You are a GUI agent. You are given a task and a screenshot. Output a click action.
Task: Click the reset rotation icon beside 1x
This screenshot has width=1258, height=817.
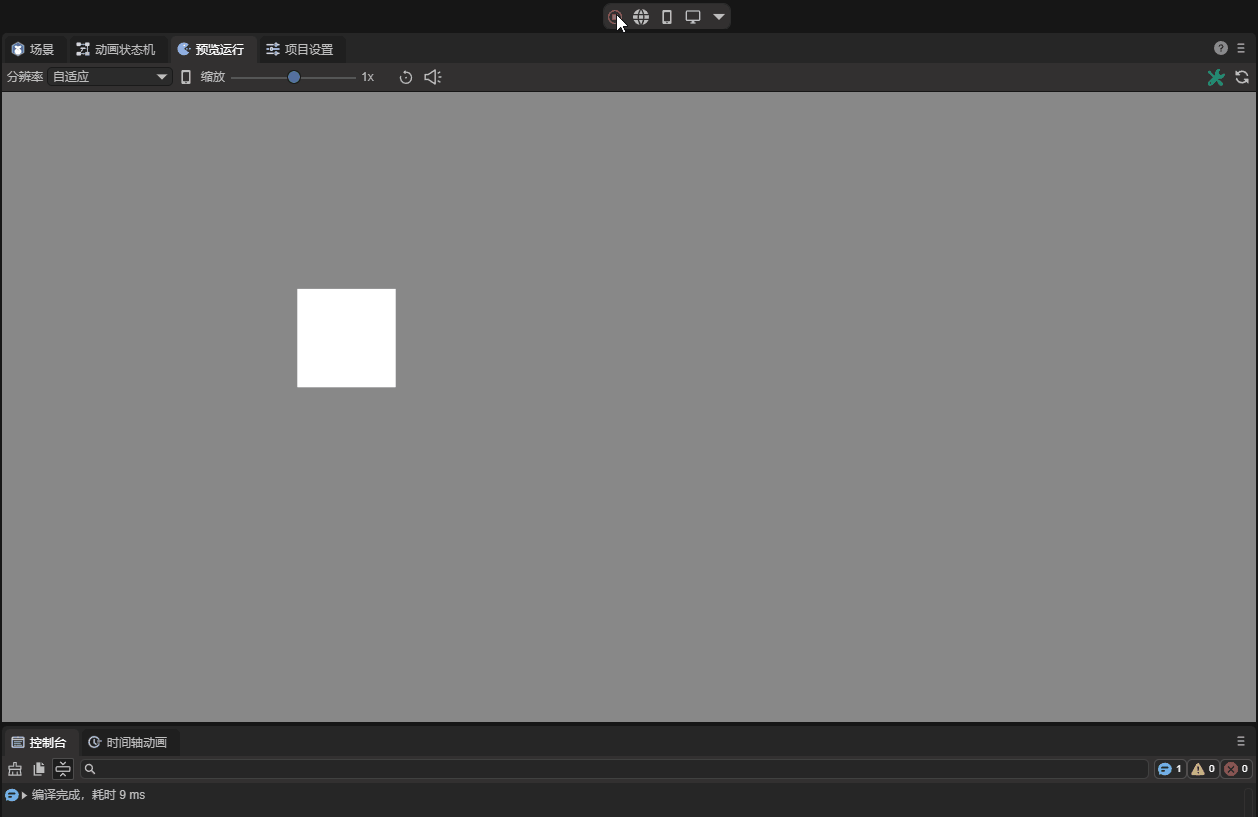point(406,77)
